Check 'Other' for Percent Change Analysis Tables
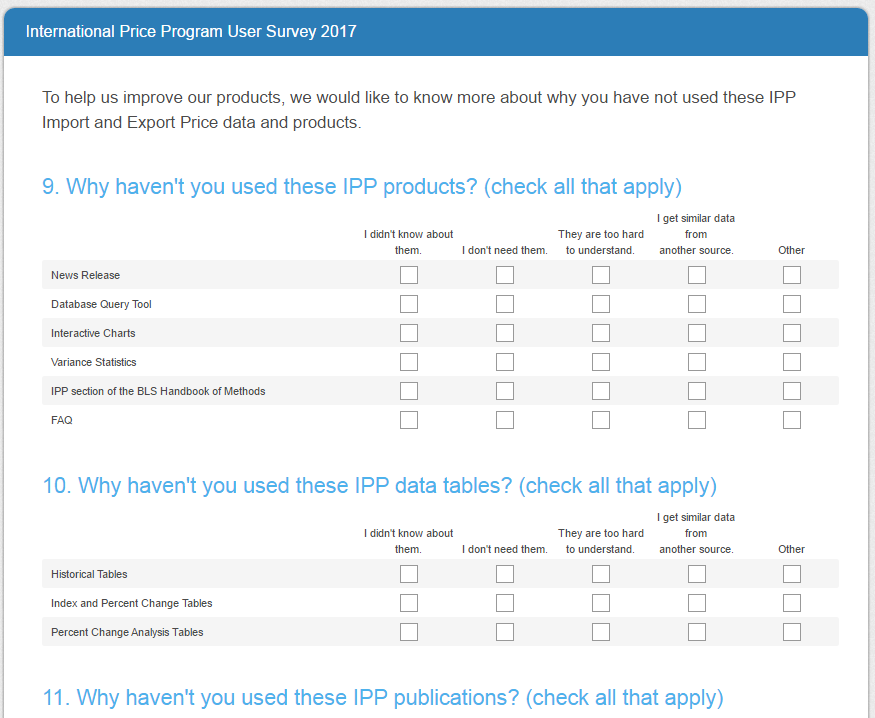875x718 pixels. point(792,632)
